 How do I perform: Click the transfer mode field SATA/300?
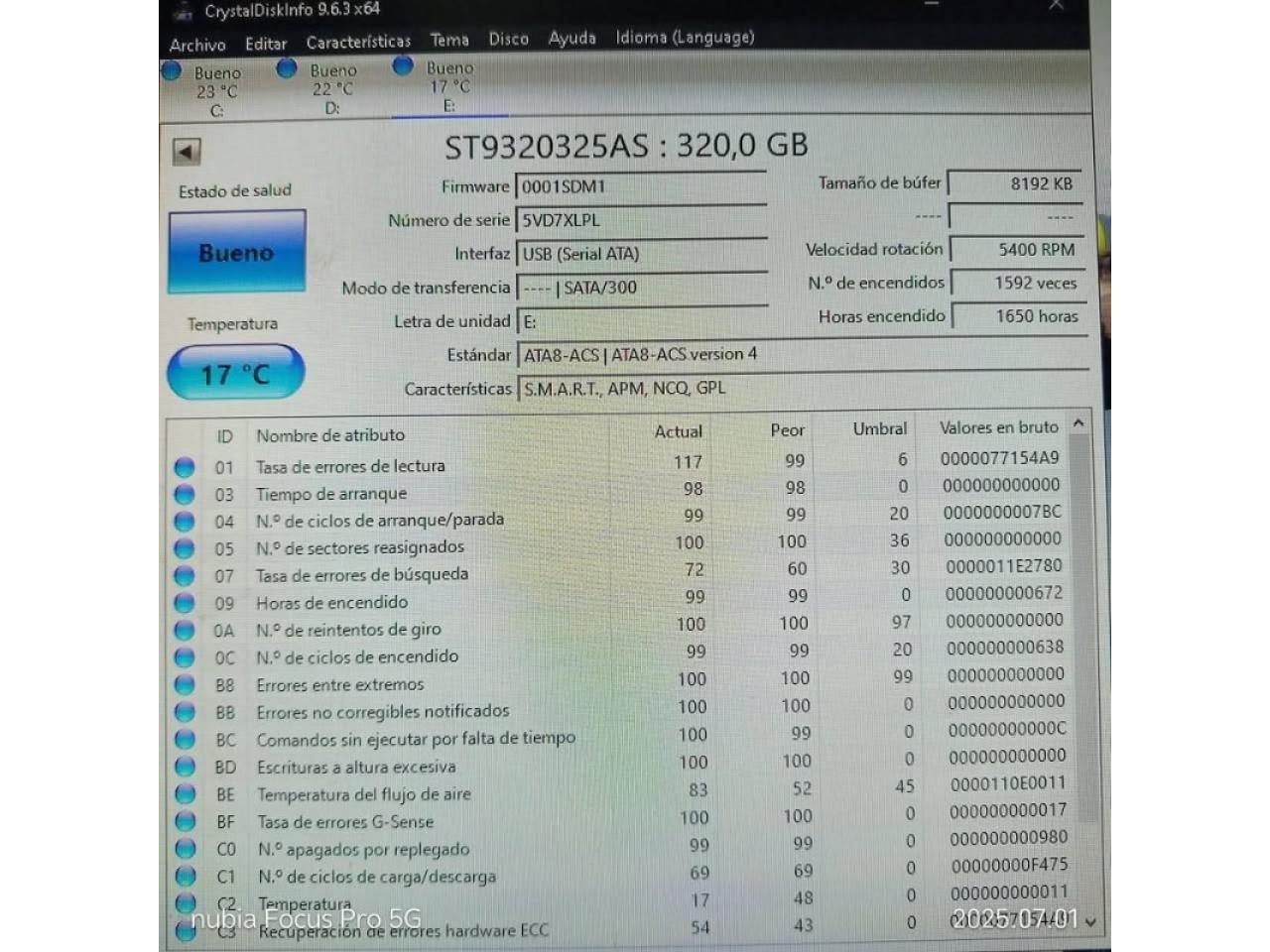point(642,288)
